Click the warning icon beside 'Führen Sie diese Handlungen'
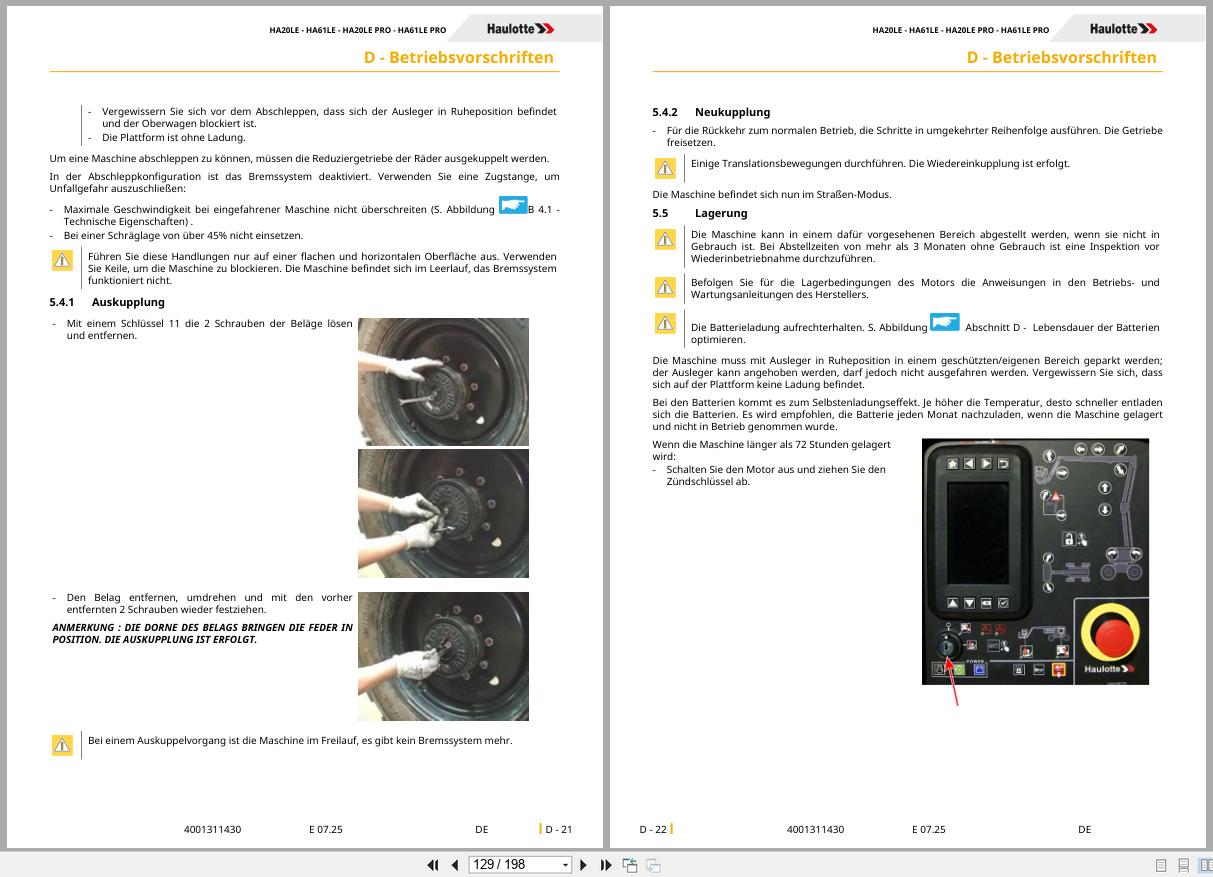Screen dimensions: 1213x877 click(62, 261)
